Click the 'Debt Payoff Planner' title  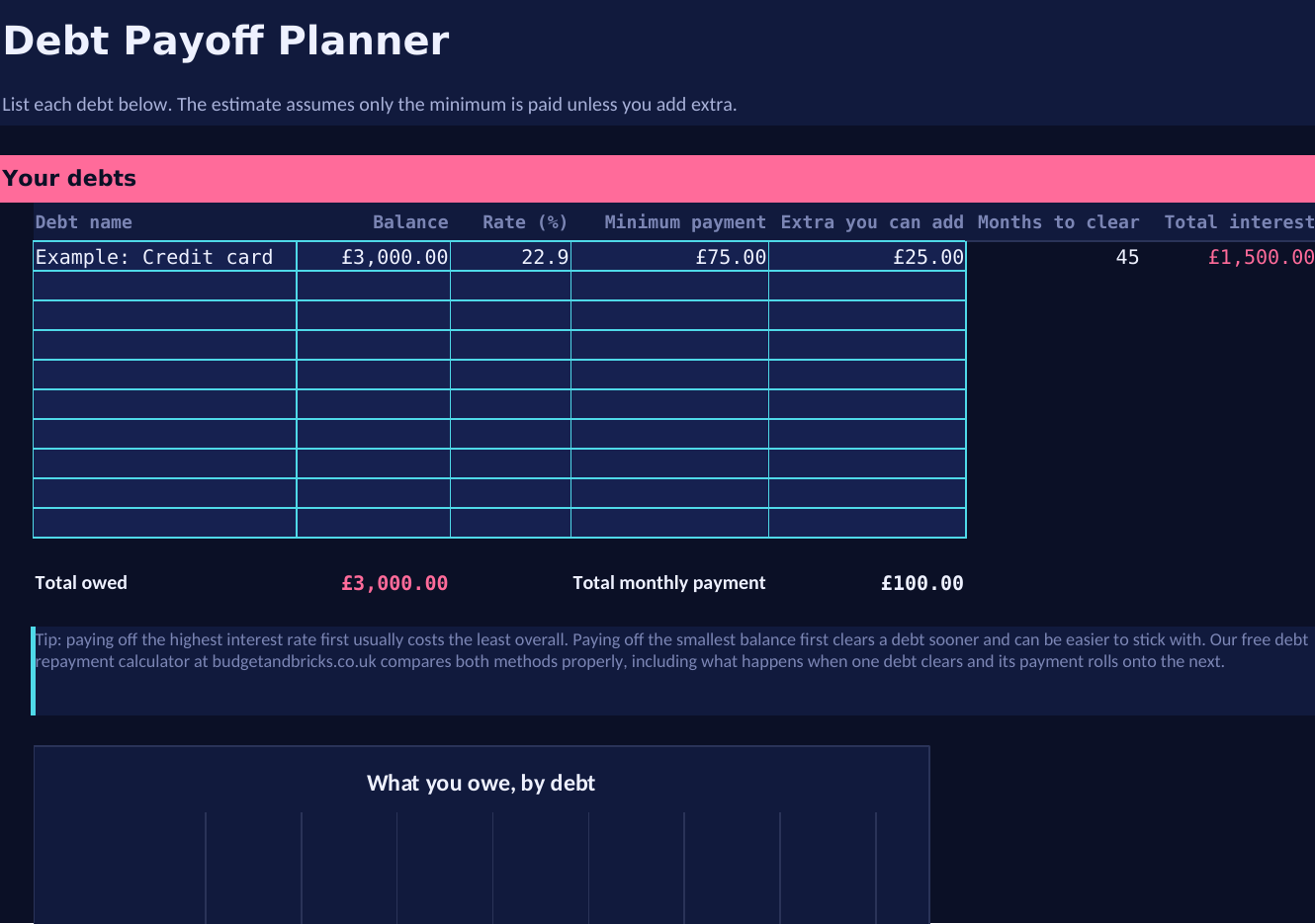click(x=225, y=41)
